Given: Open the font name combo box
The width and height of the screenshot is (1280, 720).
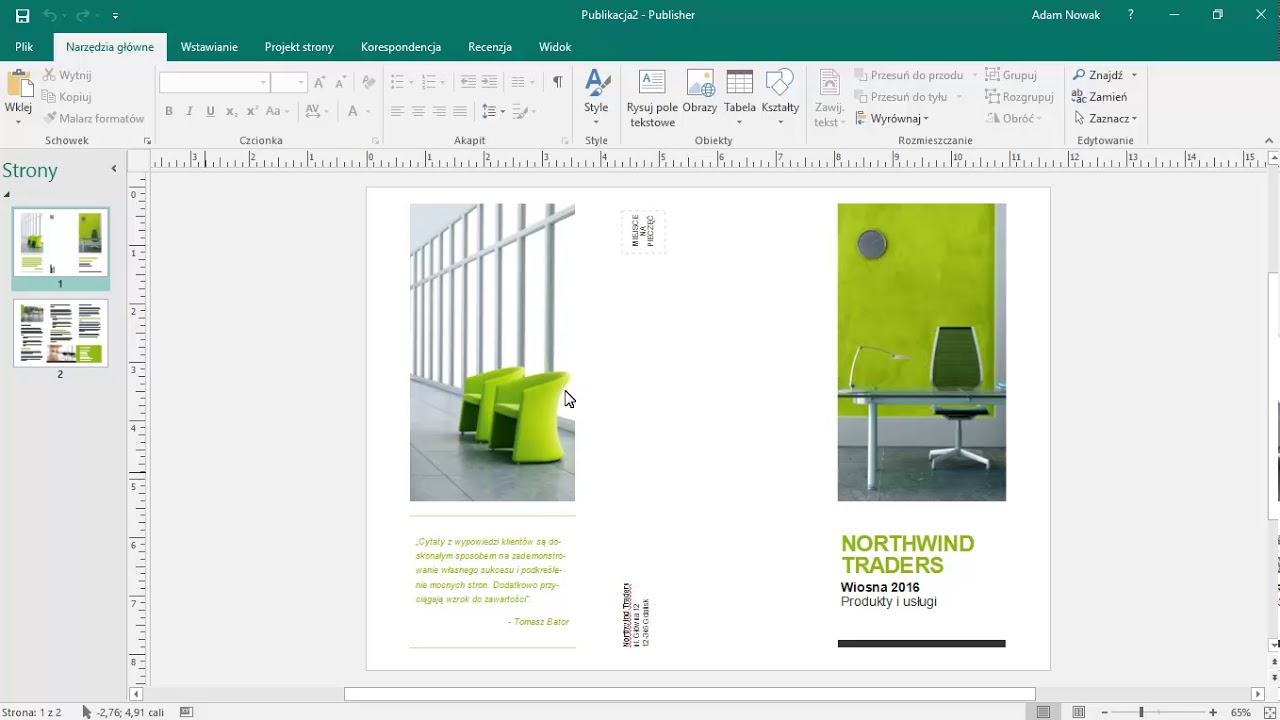Looking at the screenshot, I should [215, 83].
